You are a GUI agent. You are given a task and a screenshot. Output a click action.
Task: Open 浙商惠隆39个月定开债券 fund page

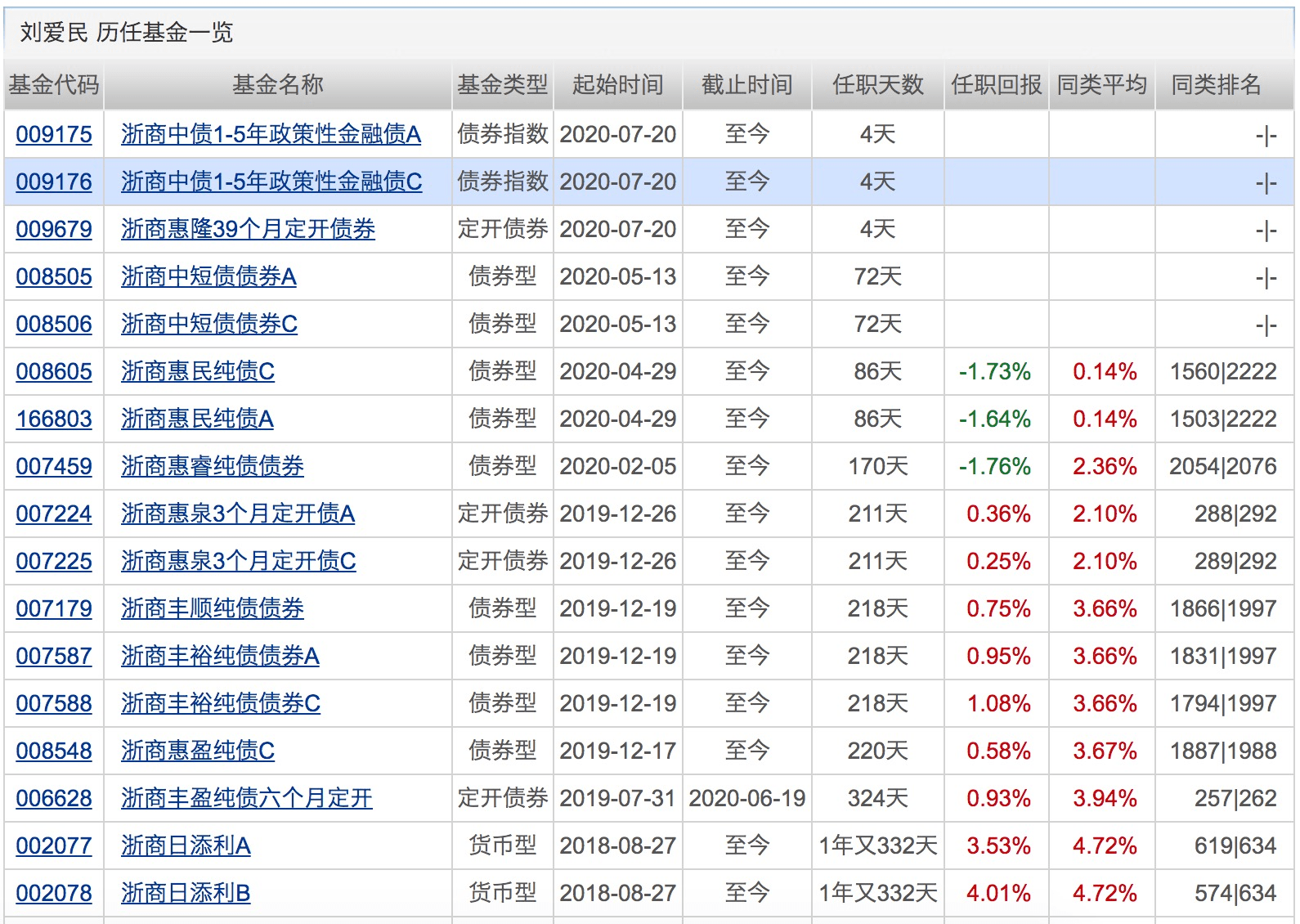[248, 229]
